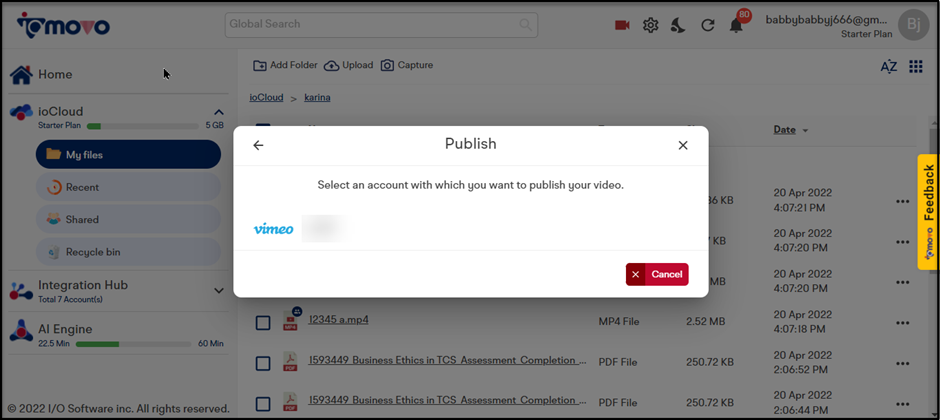
Task: Click the refresh icon
Action: 708,25
